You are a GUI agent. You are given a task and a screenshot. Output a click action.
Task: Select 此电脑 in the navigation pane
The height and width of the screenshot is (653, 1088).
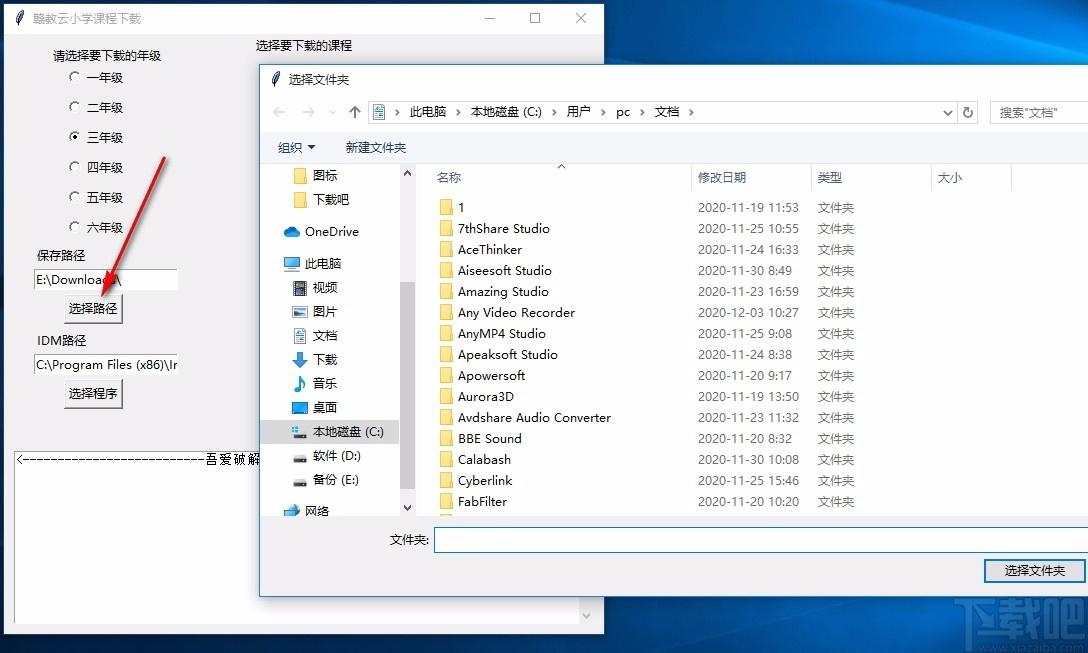pyautogui.click(x=313, y=264)
